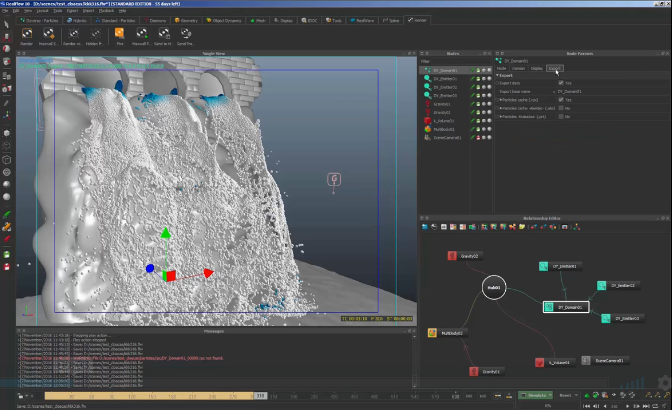Select the Hub01 circle node in graph
672x411 pixels.
tap(494, 287)
